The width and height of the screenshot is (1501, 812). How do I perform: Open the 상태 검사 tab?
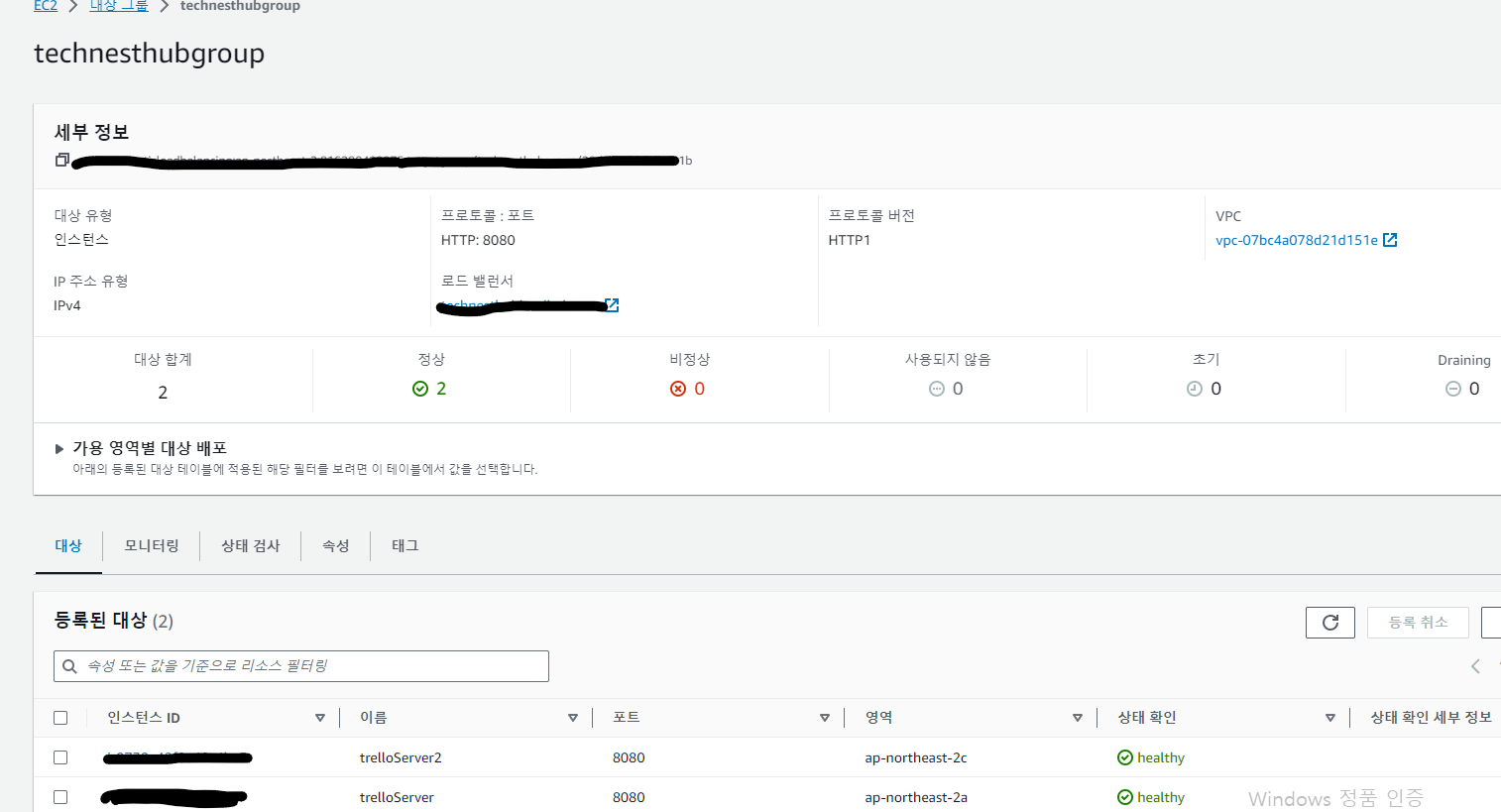251,546
